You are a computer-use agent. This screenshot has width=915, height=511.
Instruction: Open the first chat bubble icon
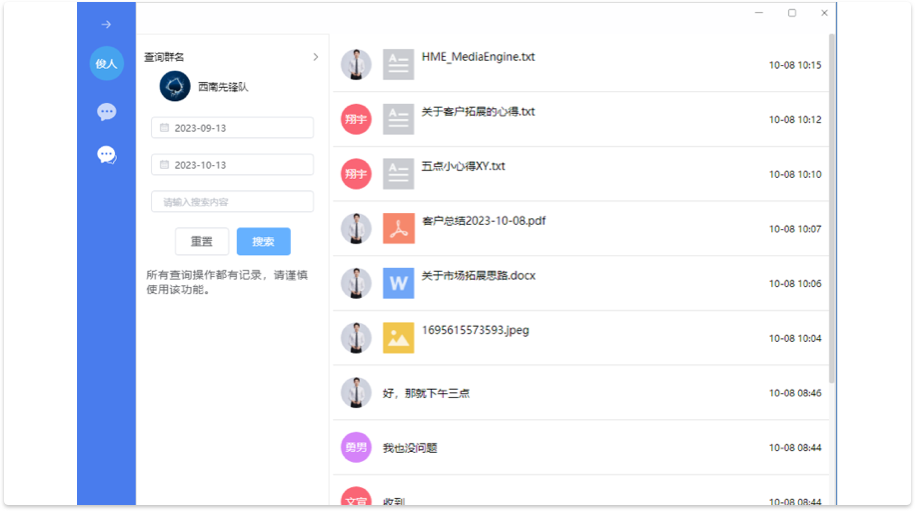(106, 112)
